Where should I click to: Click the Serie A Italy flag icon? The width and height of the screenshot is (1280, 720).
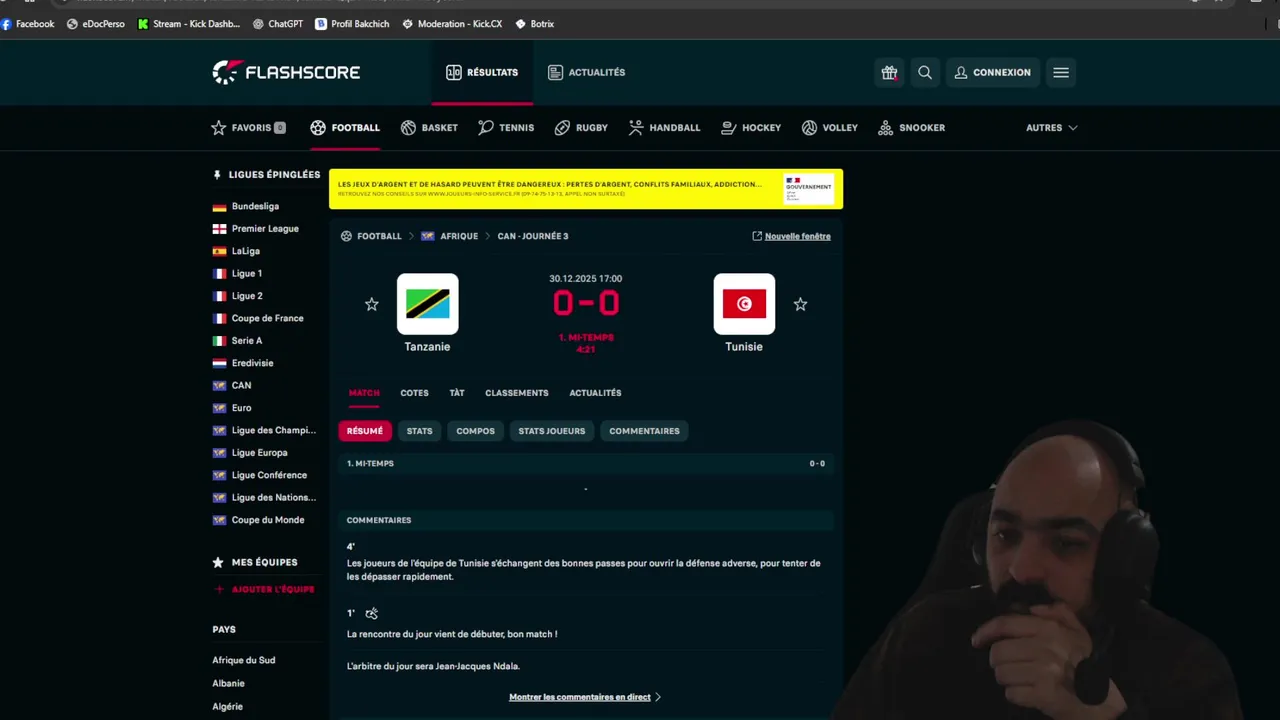coord(219,341)
